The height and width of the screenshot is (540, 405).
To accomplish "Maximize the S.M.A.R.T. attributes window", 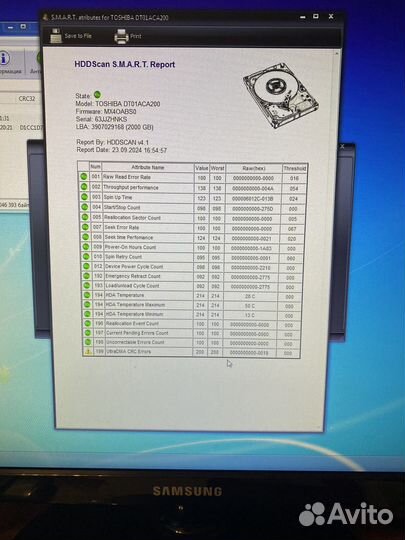I will (315, 16).
